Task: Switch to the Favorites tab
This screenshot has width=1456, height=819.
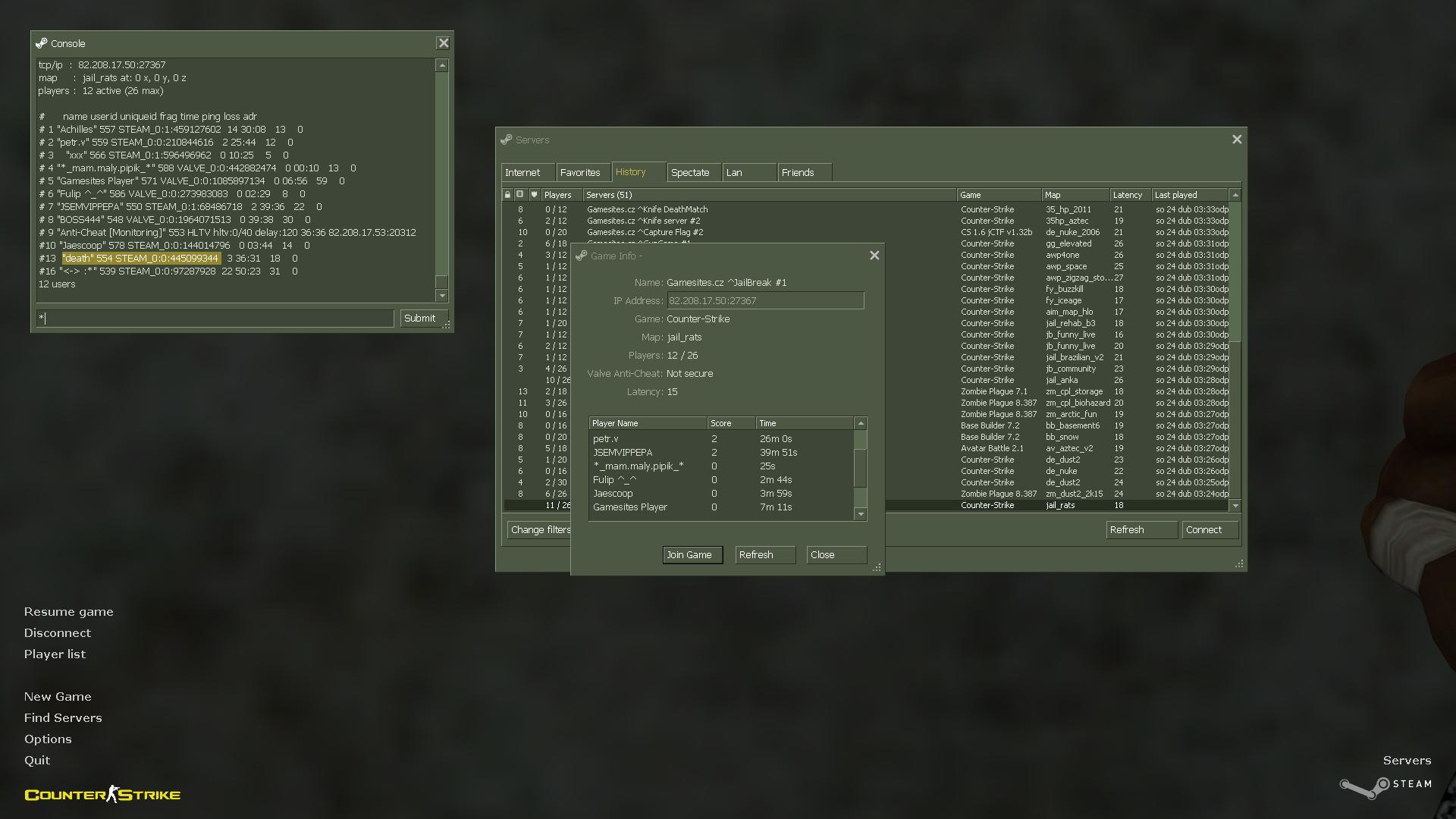Action: 580,172
